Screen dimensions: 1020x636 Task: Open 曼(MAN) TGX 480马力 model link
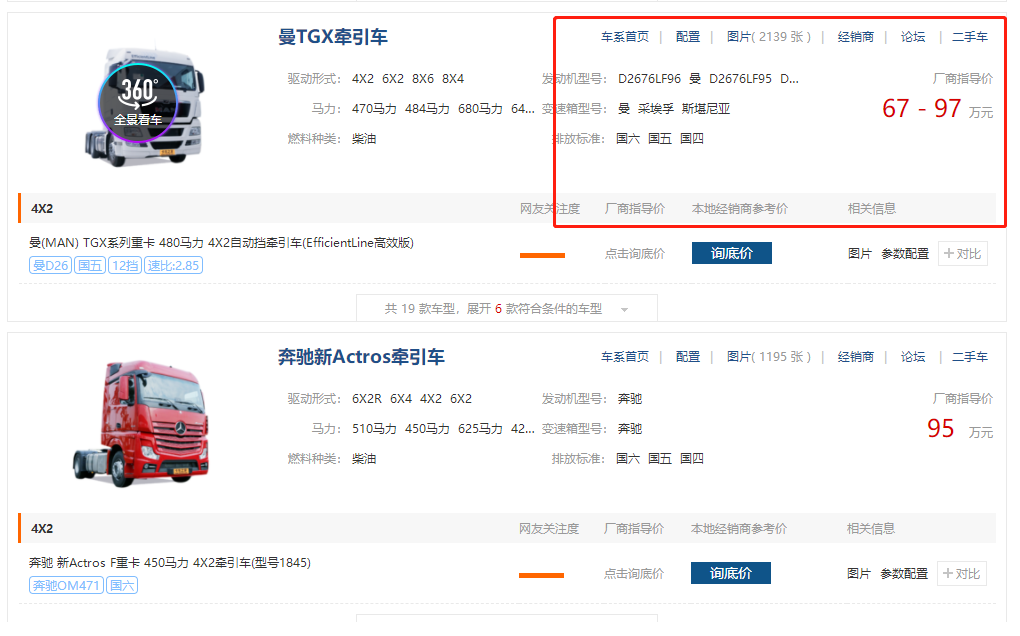coord(221,243)
